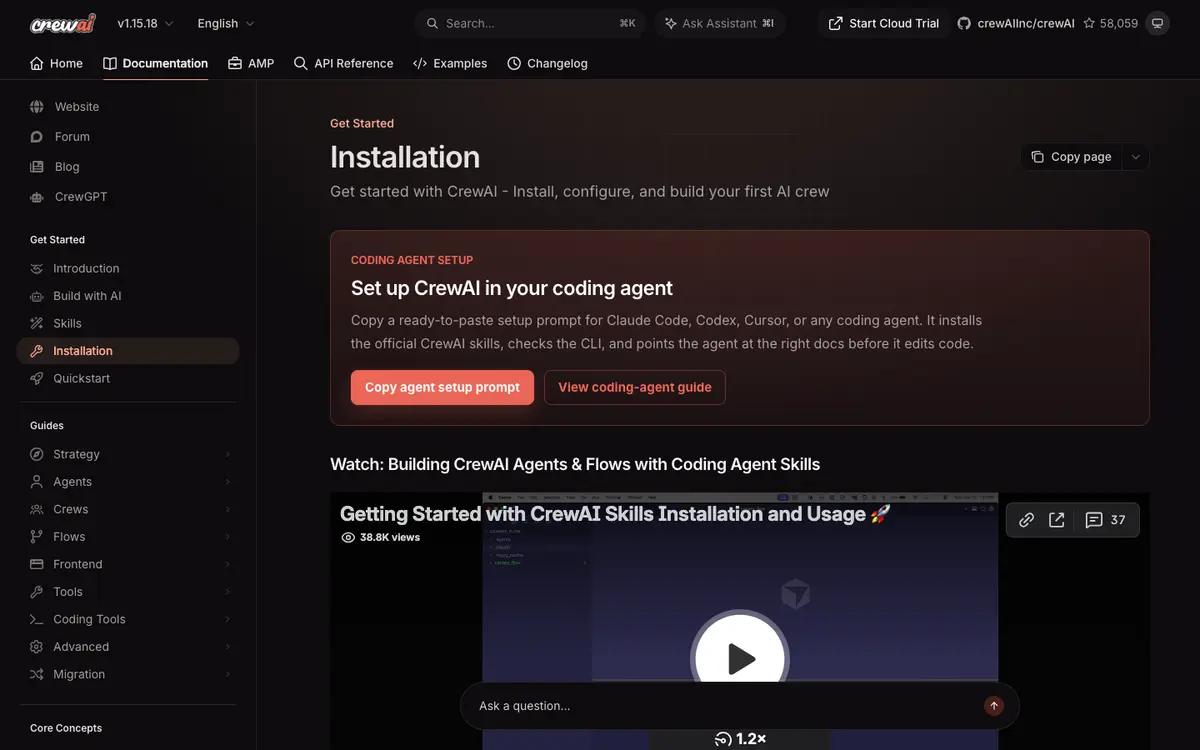This screenshot has width=1200, height=750.
Task: Expand the Flows chevron
Action: (x=228, y=537)
